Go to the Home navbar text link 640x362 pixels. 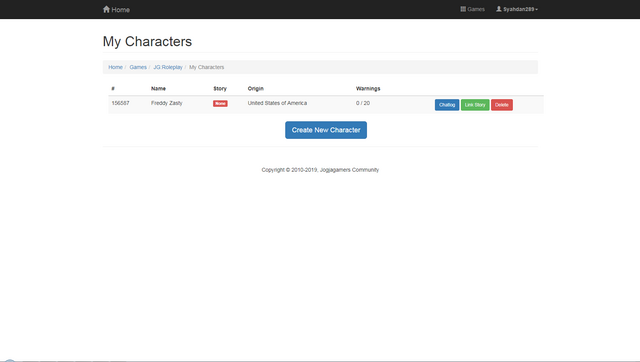121,10
